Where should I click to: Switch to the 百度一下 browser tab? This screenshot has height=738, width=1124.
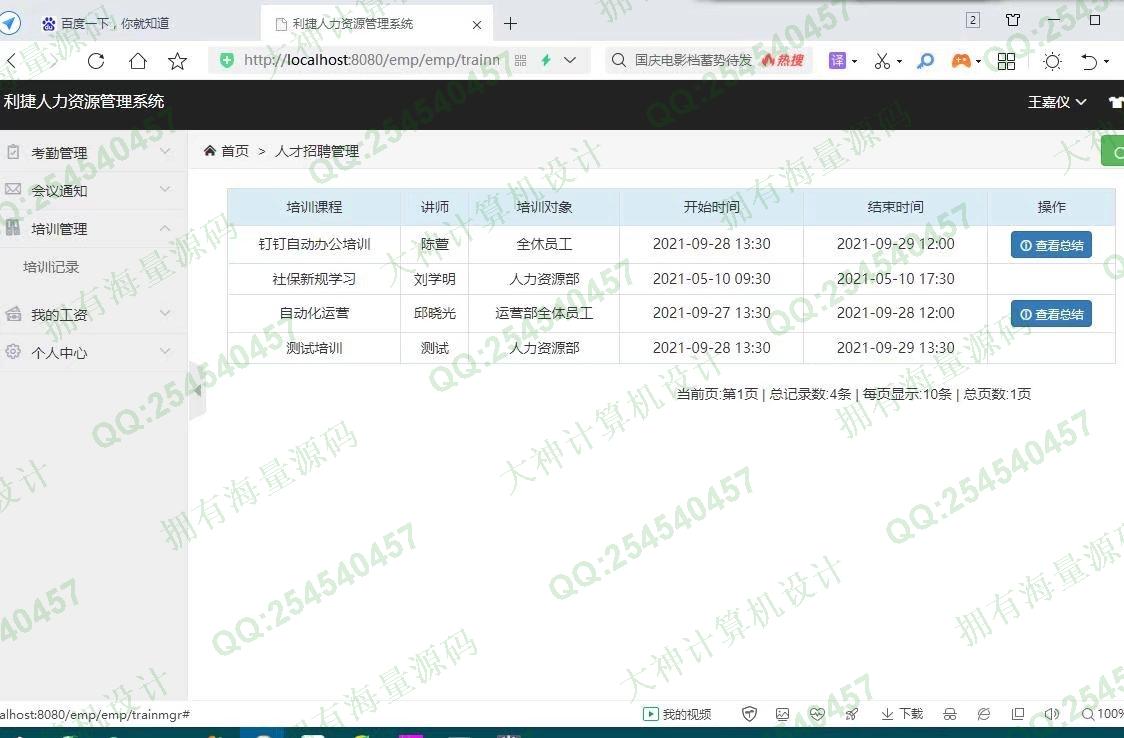(115, 23)
